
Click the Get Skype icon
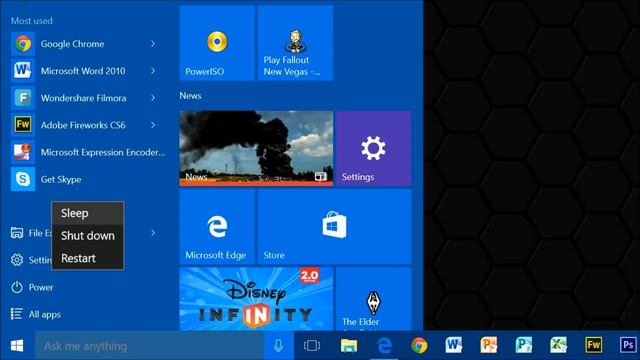[23, 179]
